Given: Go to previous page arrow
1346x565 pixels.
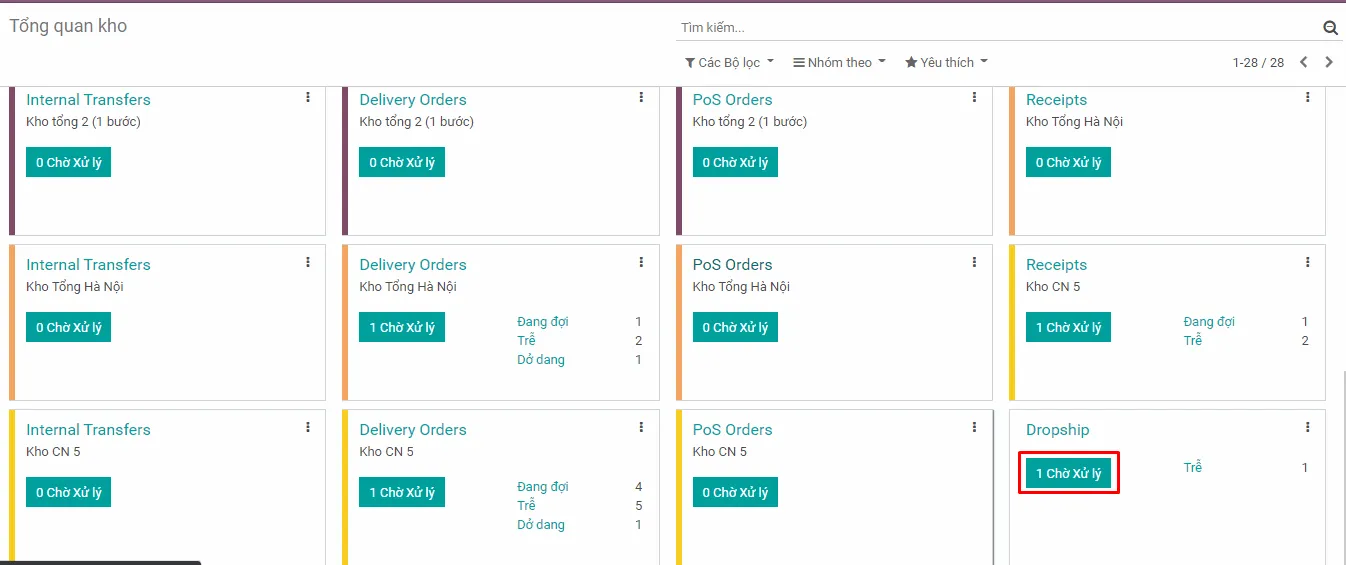Looking at the screenshot, I should coord(1303,62).
